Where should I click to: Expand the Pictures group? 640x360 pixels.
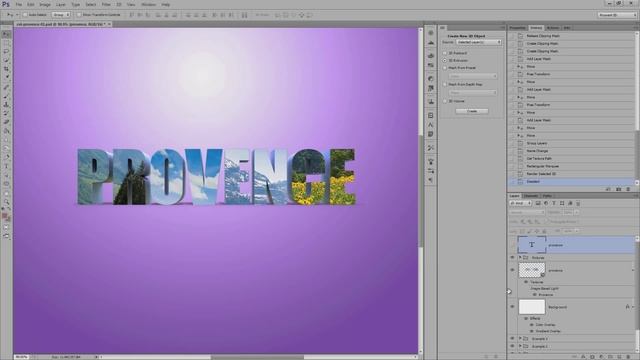click(520, 258)
